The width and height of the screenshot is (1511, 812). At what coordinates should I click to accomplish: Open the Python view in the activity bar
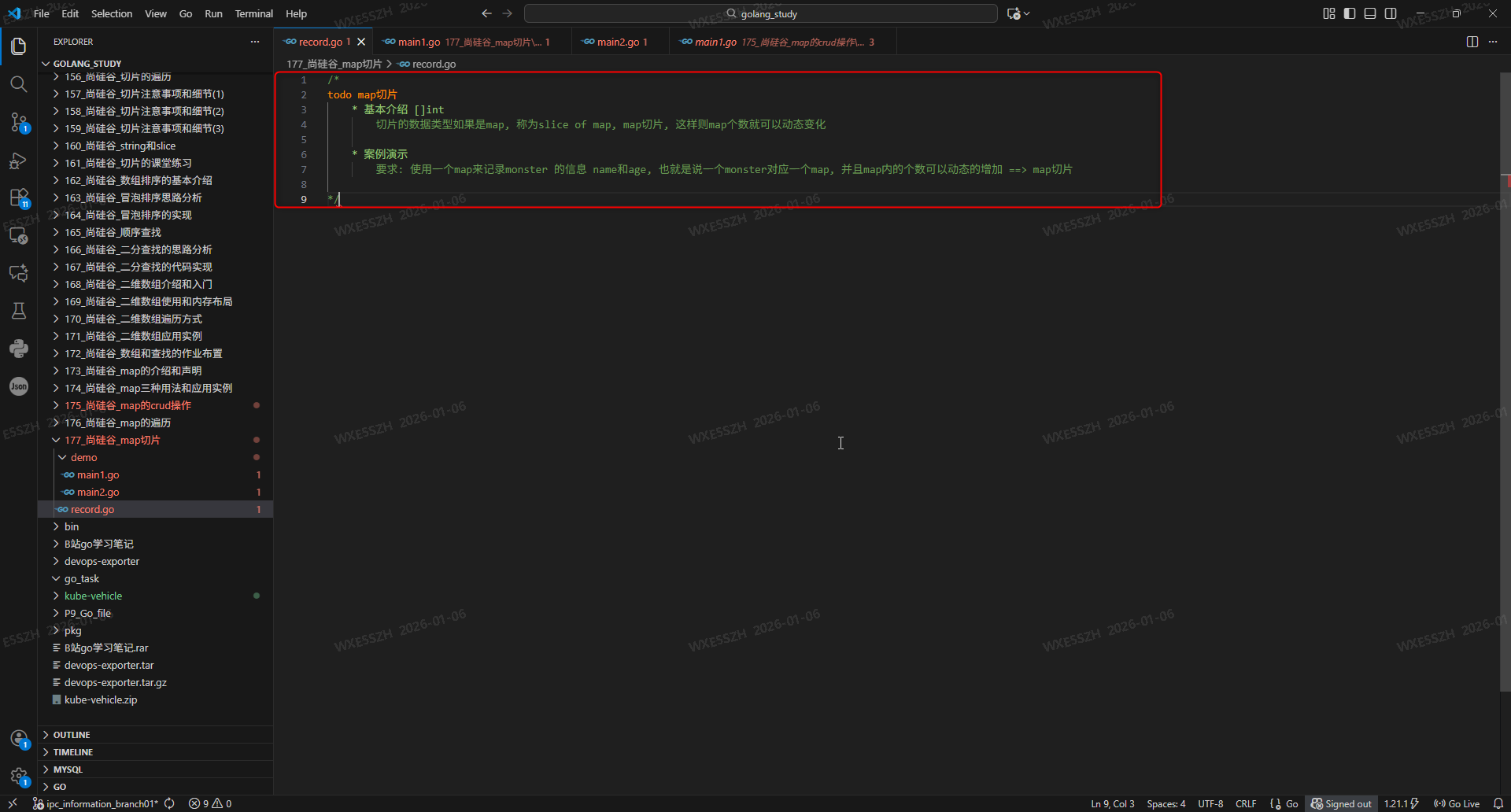(19, 349)
